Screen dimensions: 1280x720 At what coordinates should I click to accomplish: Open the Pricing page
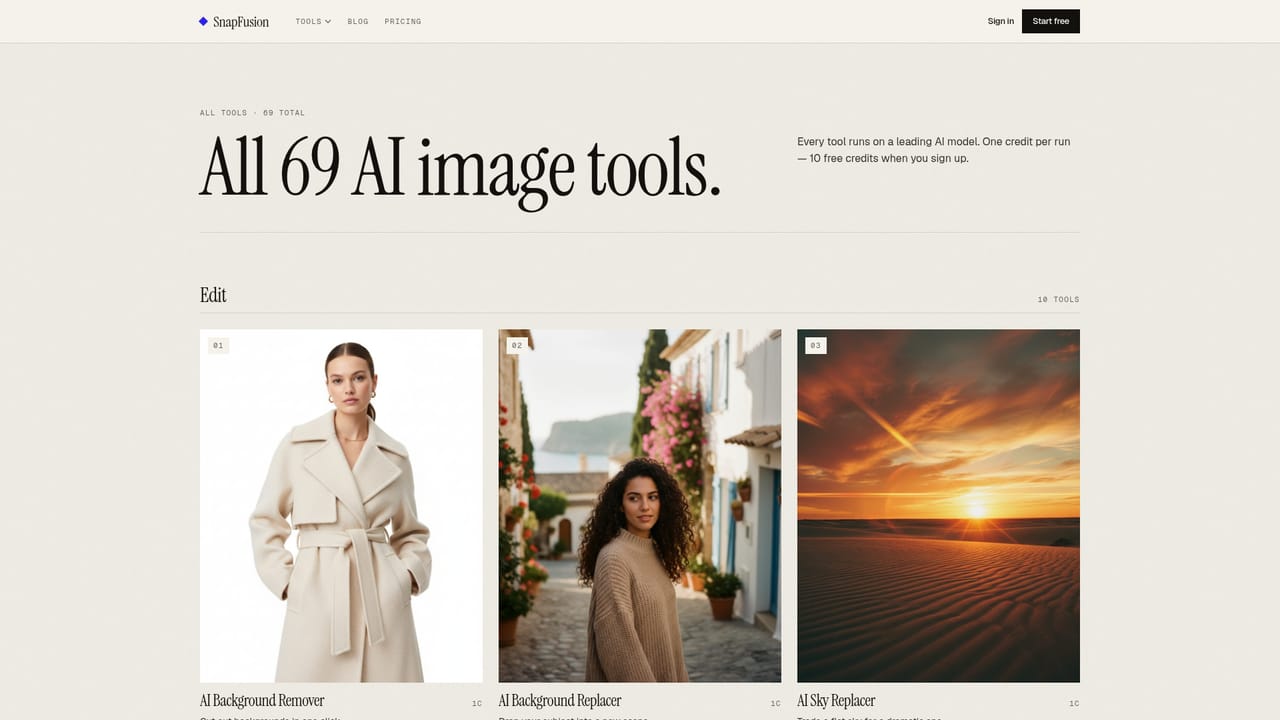pyautogui.click(x=403, y=21)
